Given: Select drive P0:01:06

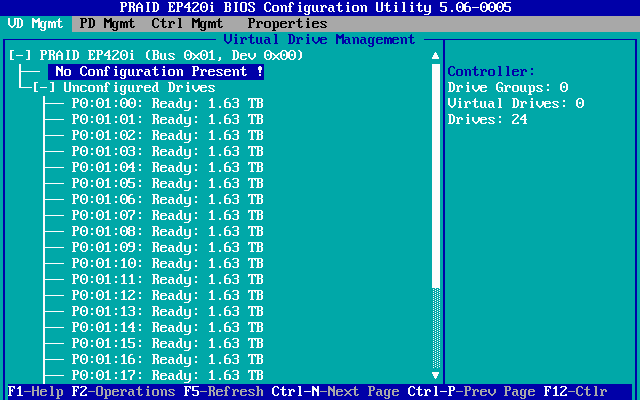Looking at the screenshot, I should point(167,200).
